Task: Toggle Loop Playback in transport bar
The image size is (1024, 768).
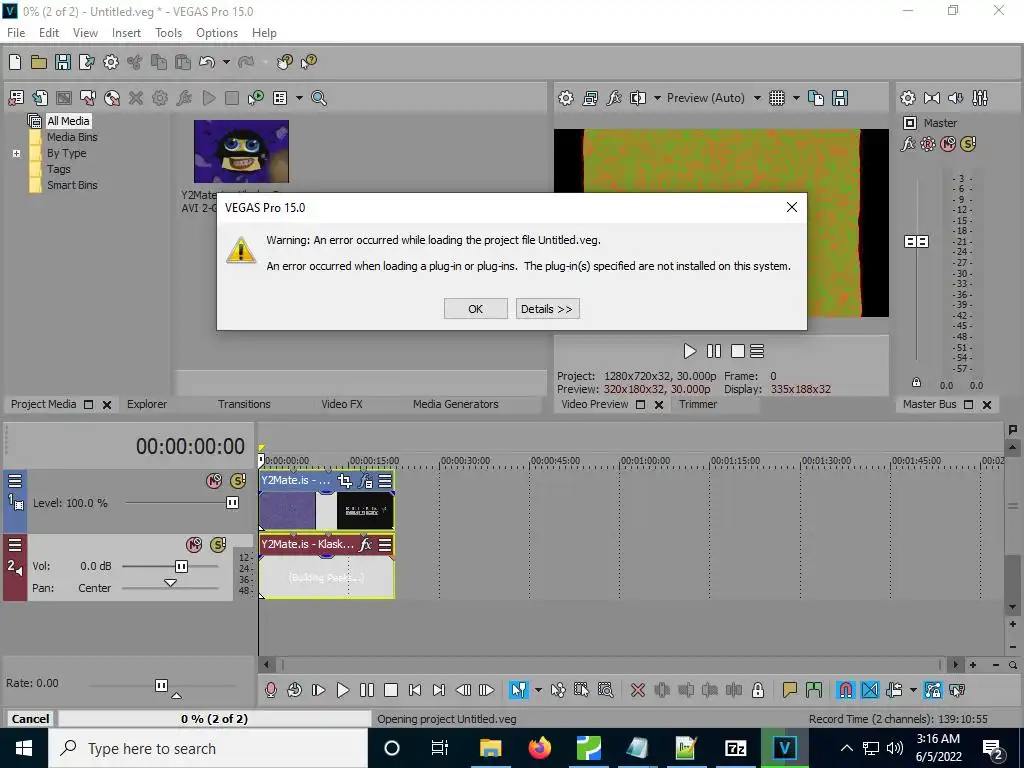Action: coord(295,690)
